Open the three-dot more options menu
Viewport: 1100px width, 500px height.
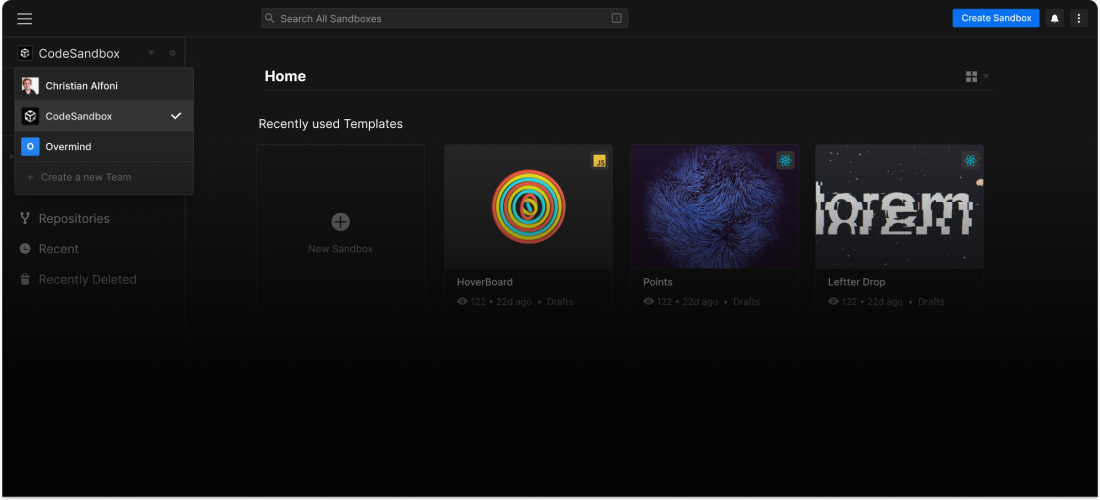[1079, 18]
